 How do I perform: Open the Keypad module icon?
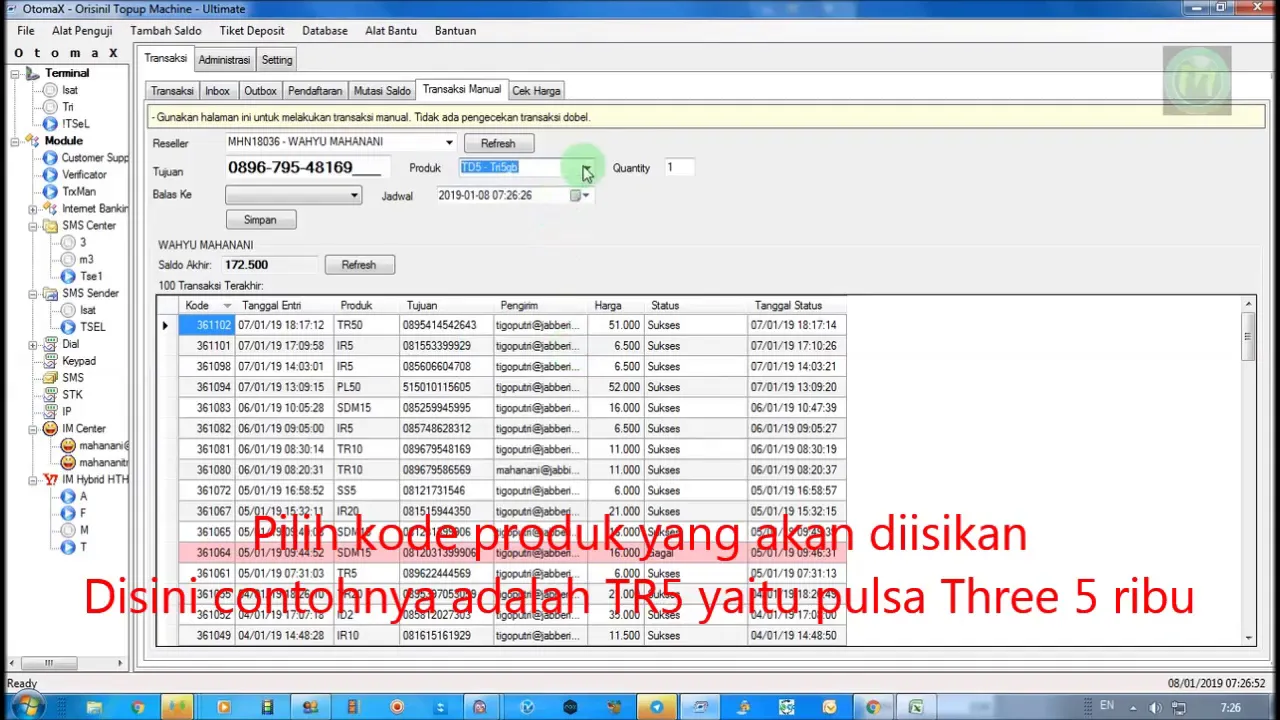[51, 362]
